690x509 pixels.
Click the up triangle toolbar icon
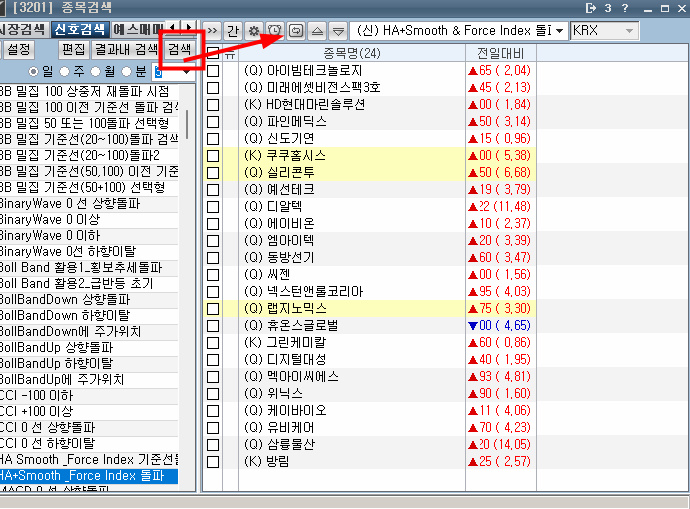(x=317, y=31)
